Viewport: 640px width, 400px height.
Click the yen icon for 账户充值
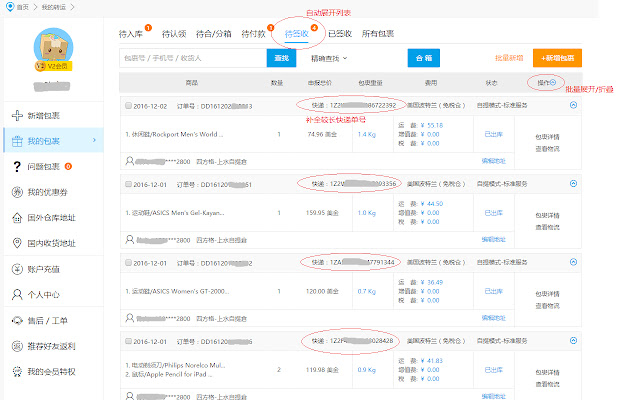tap(17, 269)
